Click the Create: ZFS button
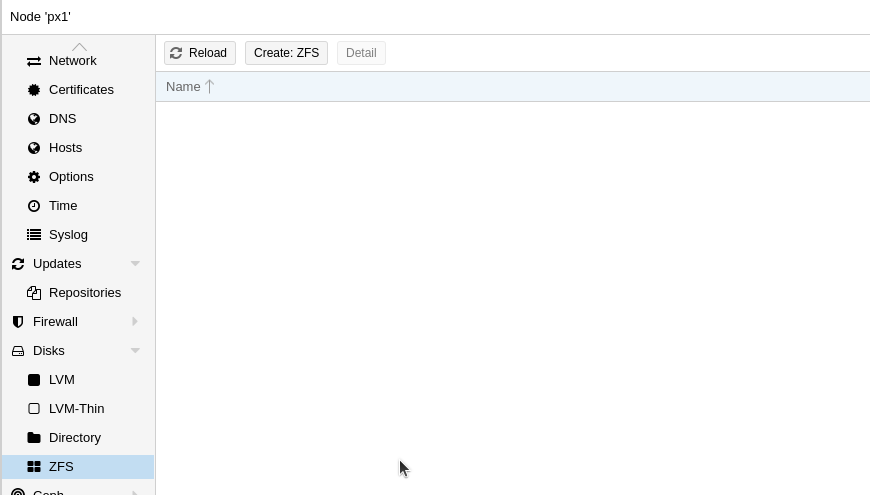The width and height of the screenshot is (870, 495). click(x=286, y=53)
